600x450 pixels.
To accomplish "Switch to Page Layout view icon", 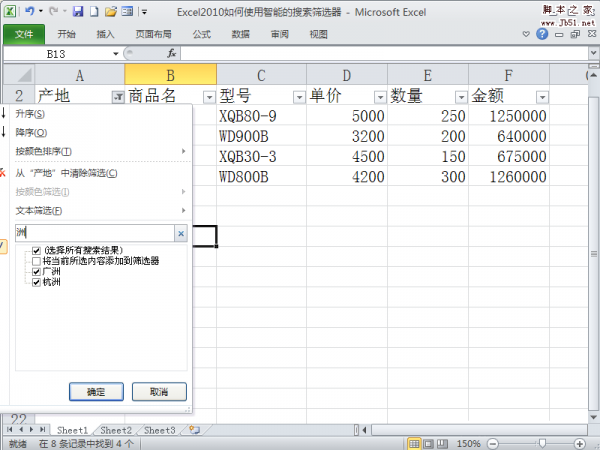I will 428,443.
